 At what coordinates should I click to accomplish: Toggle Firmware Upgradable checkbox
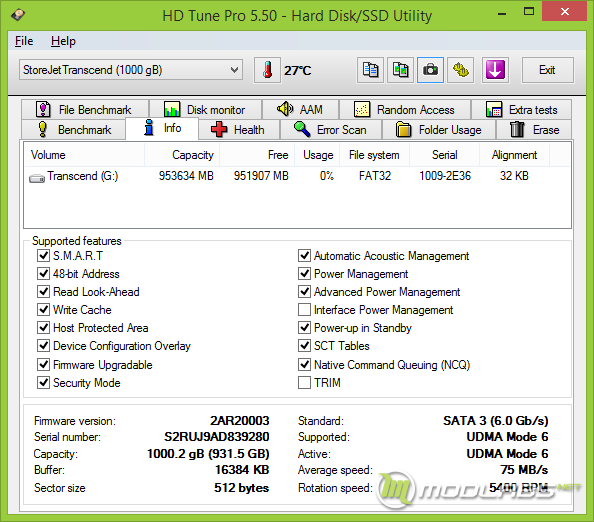coord(43,364)
